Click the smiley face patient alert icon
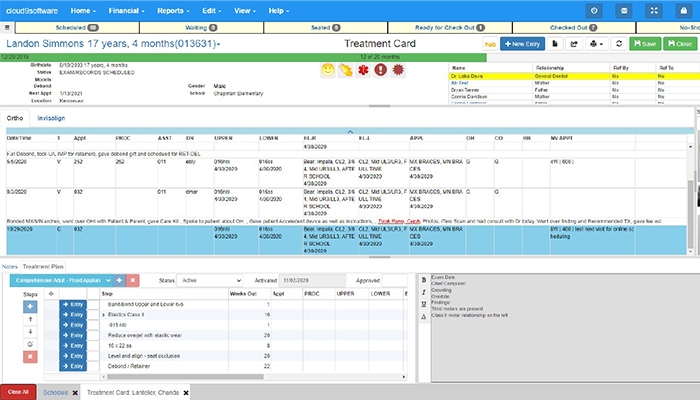The width and height of the screenshot is (700, 400). point(327,69)
